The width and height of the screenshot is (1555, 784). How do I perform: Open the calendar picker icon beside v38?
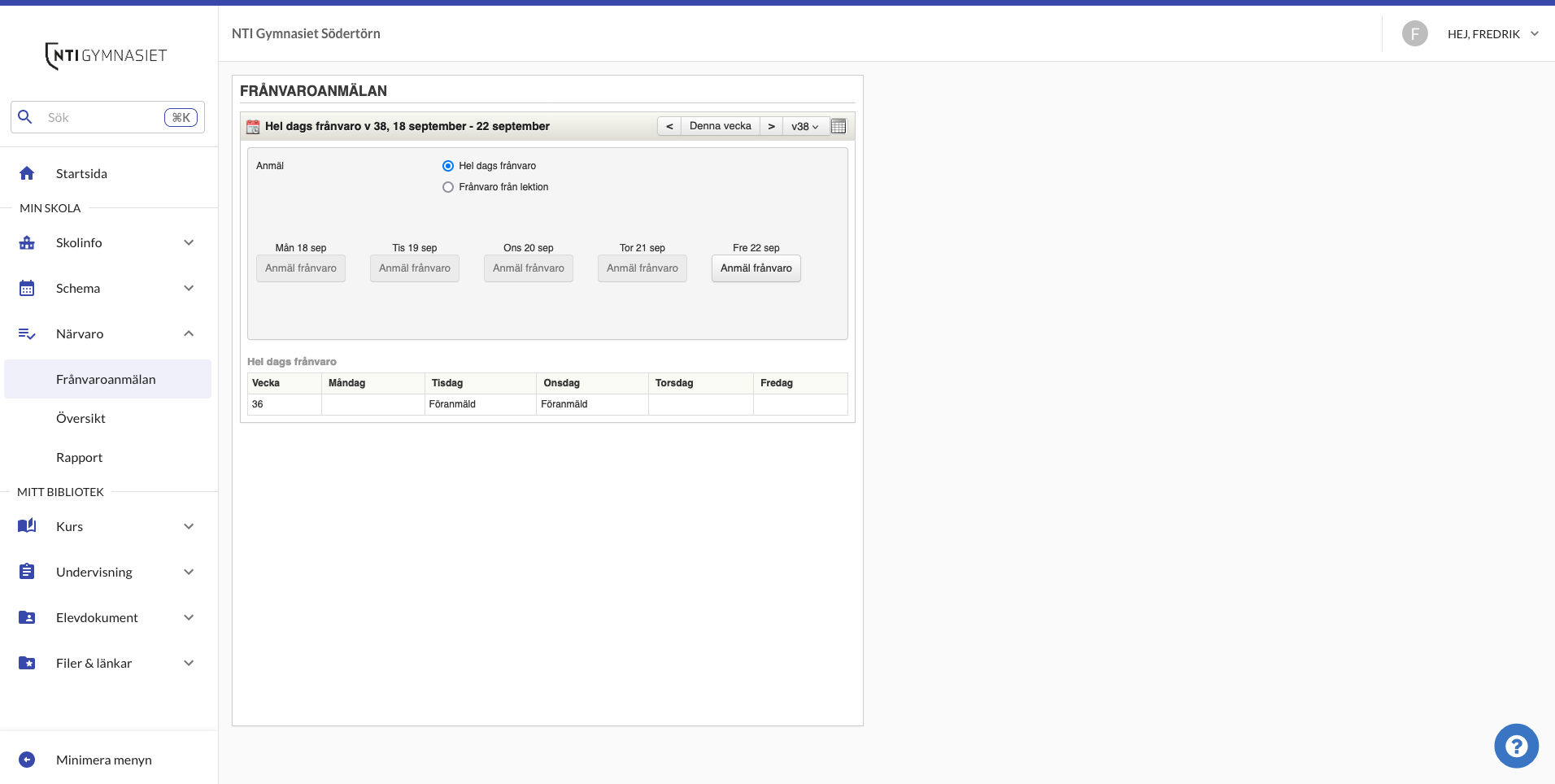point(838,125)
